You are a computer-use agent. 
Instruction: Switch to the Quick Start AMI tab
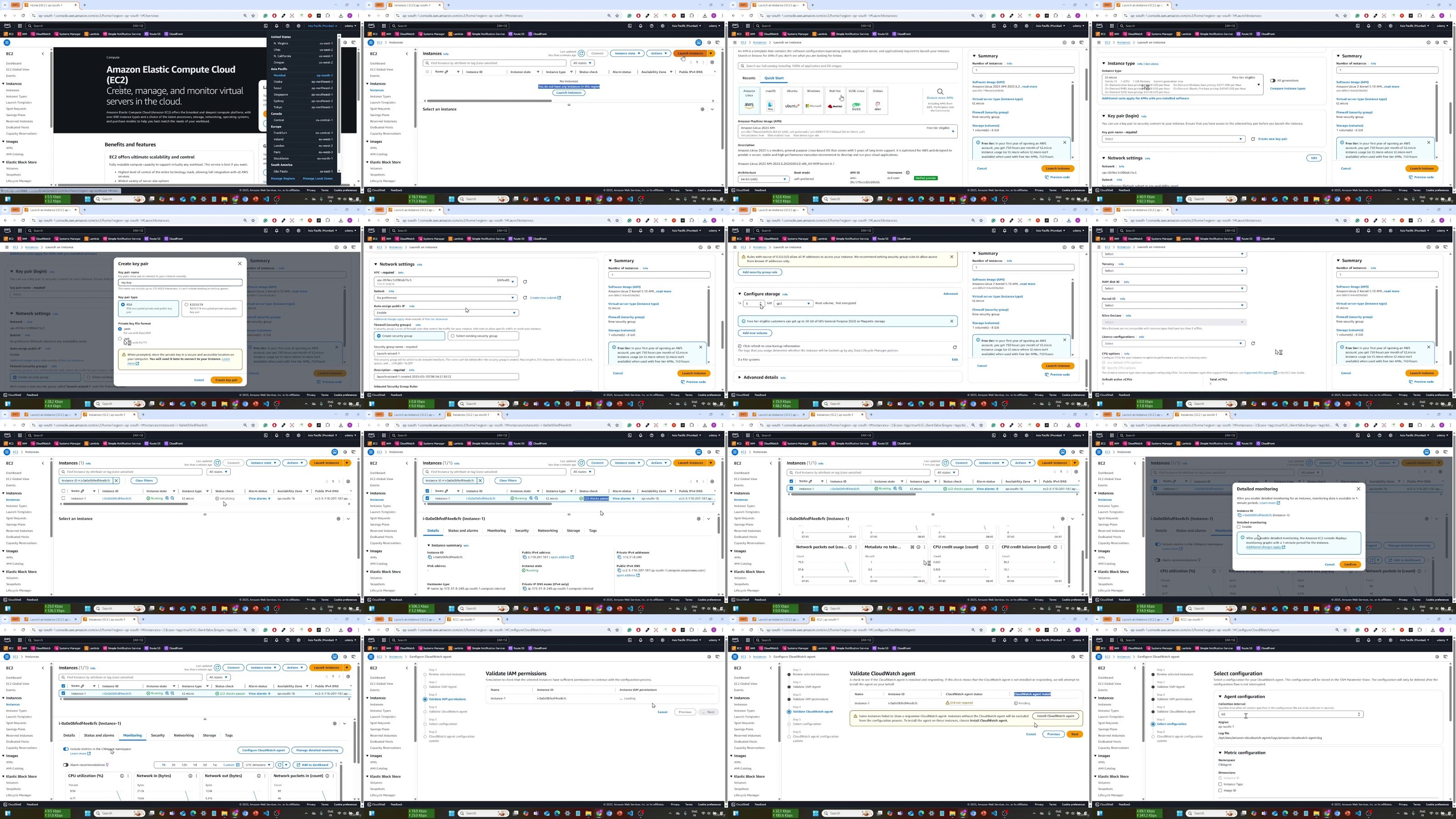774,78
